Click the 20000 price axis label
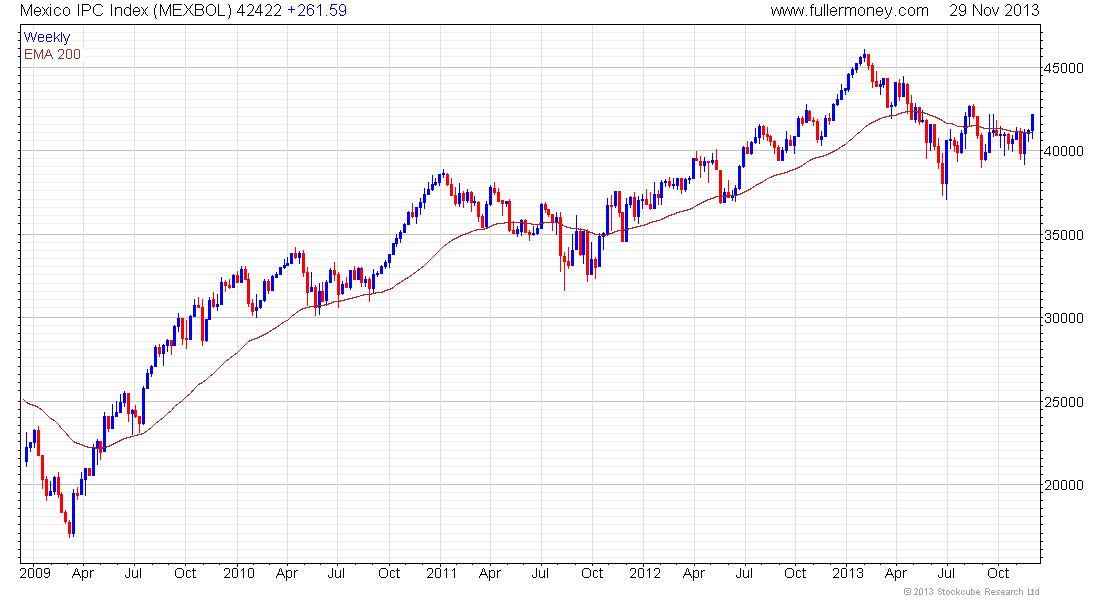 pos(1064,485)
